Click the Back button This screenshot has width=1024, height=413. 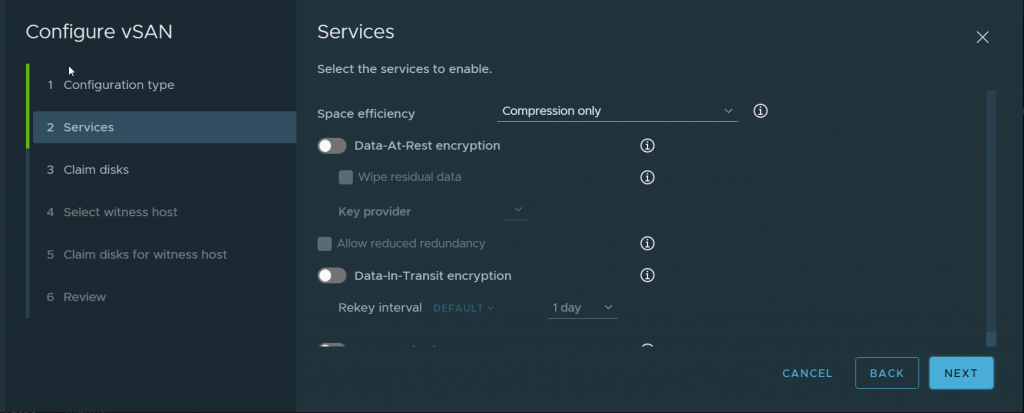[x=886, y=373]
